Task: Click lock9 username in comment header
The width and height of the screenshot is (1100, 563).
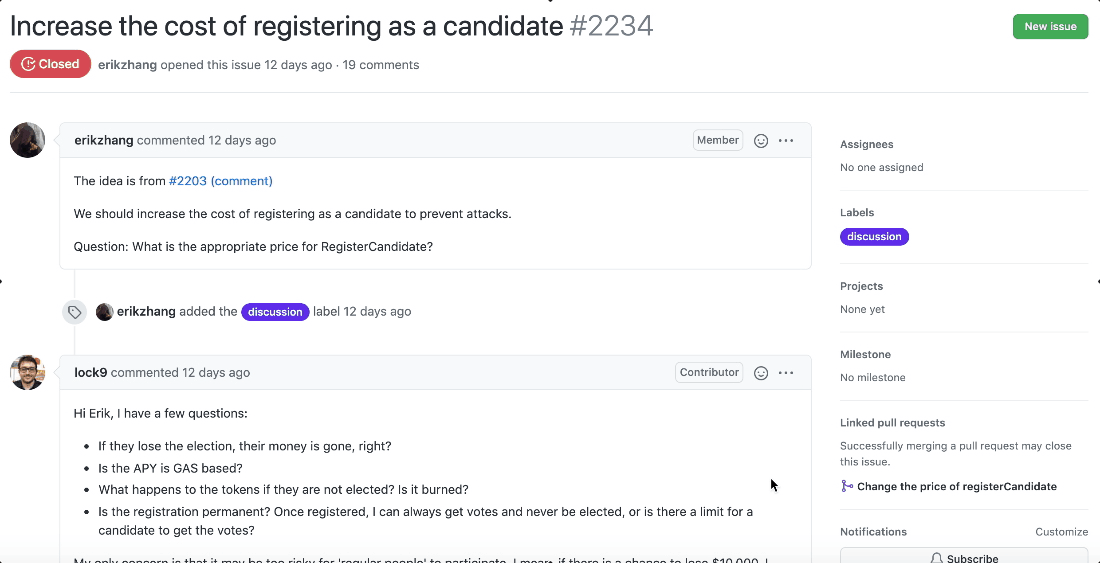Action: pyautogui.click(x=90, y=373)
